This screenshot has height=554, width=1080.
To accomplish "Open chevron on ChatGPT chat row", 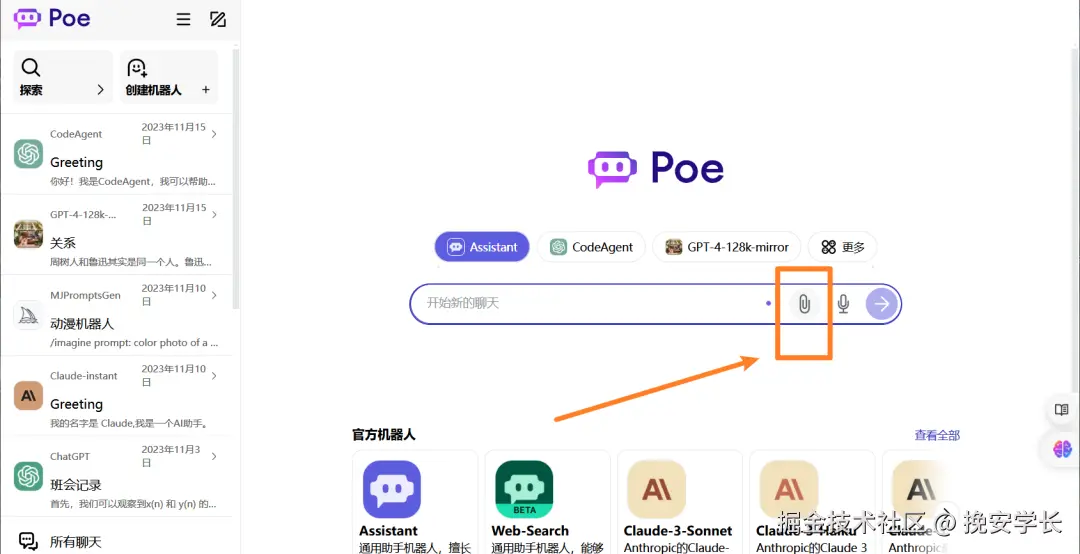I will point(214,457).
